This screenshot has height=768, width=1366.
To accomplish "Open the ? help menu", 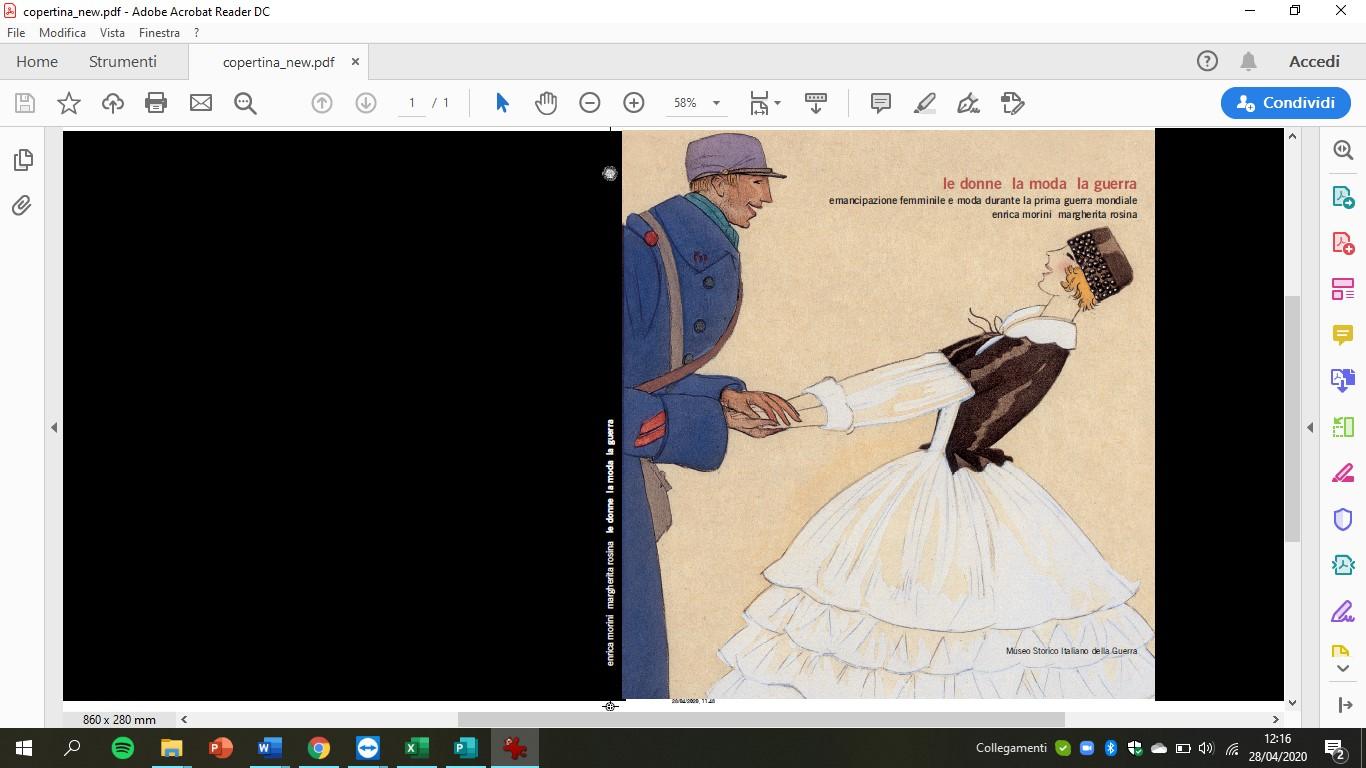I will pos(197,33).
